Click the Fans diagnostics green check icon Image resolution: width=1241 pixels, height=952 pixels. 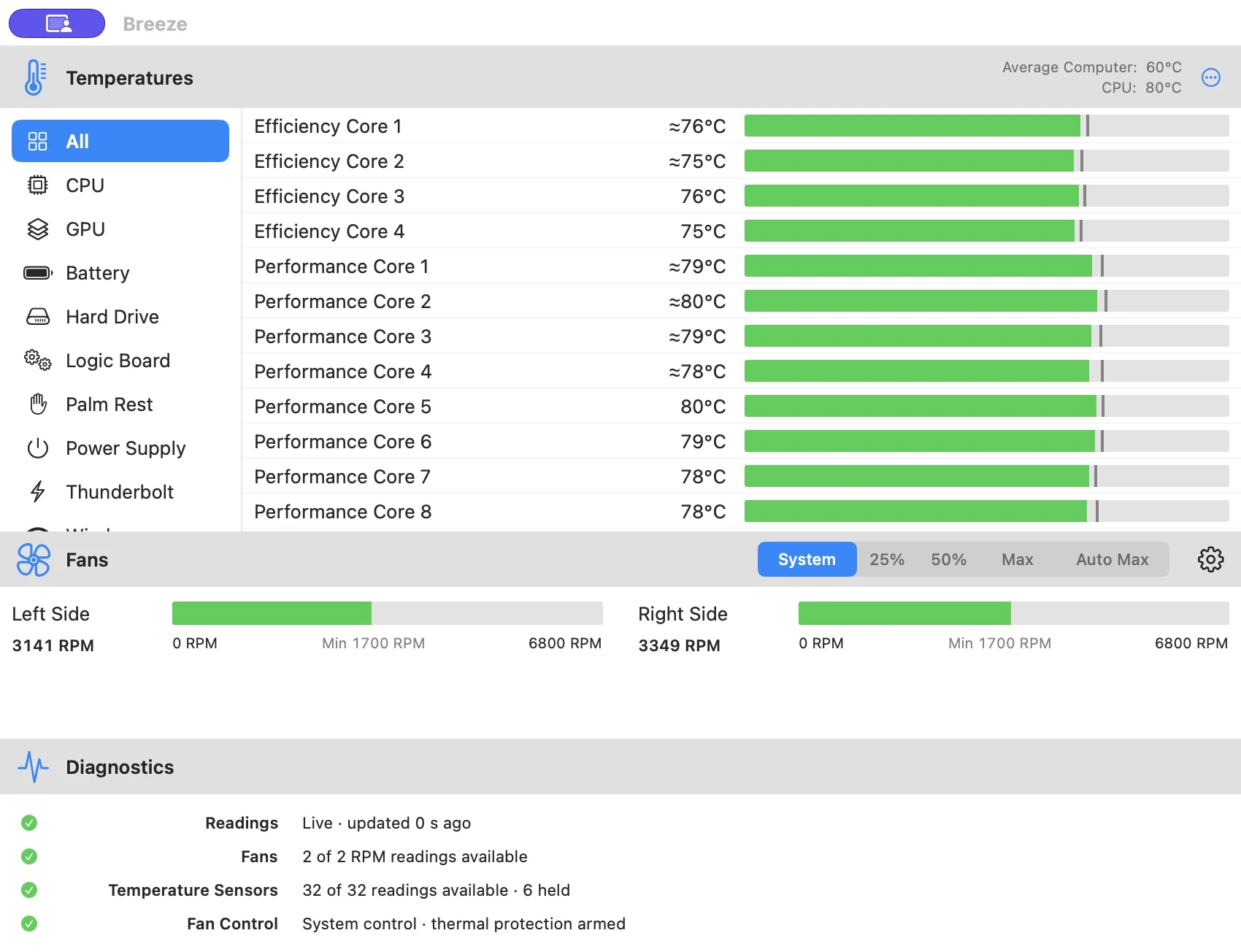pyautogui.click(x=29, y=856)
